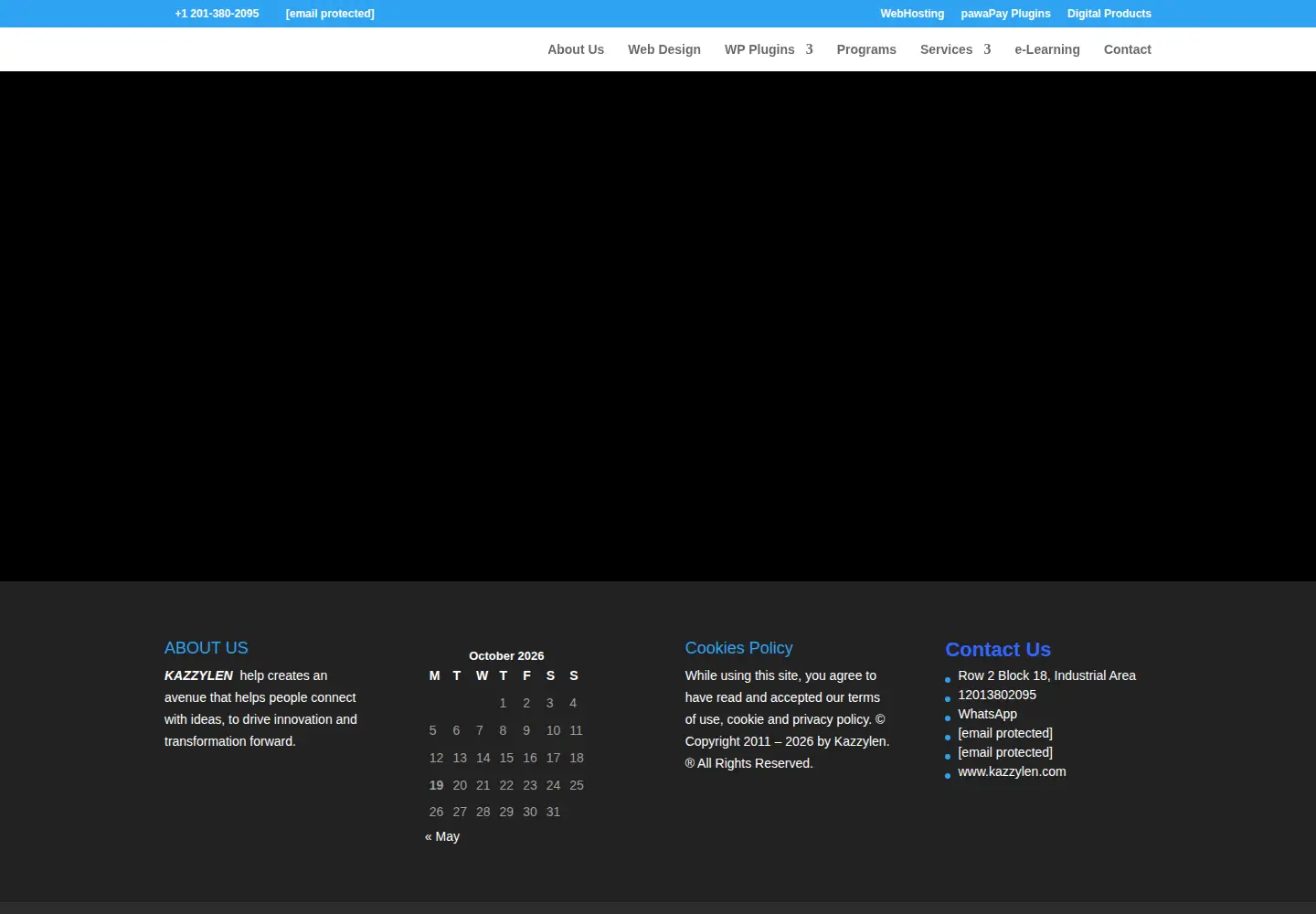The height and width of the screenshot is (914, 1316).
Task: Select calendar day 5
Action: pyautogui.click(x=433, y=730)
